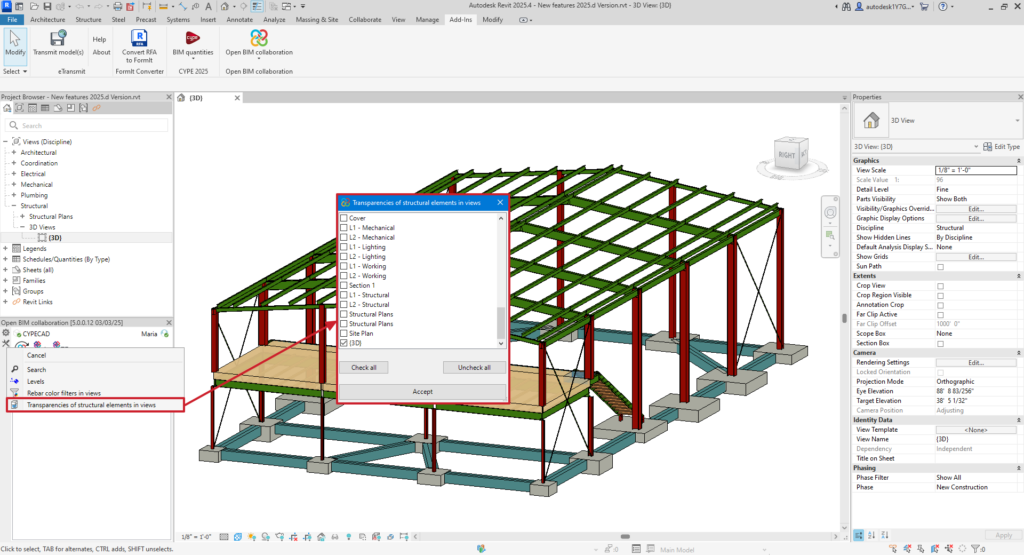Expand the Electrical tree node
Image resolution: width=1024 pixels, height=555 pixels.
pos(14,174)
